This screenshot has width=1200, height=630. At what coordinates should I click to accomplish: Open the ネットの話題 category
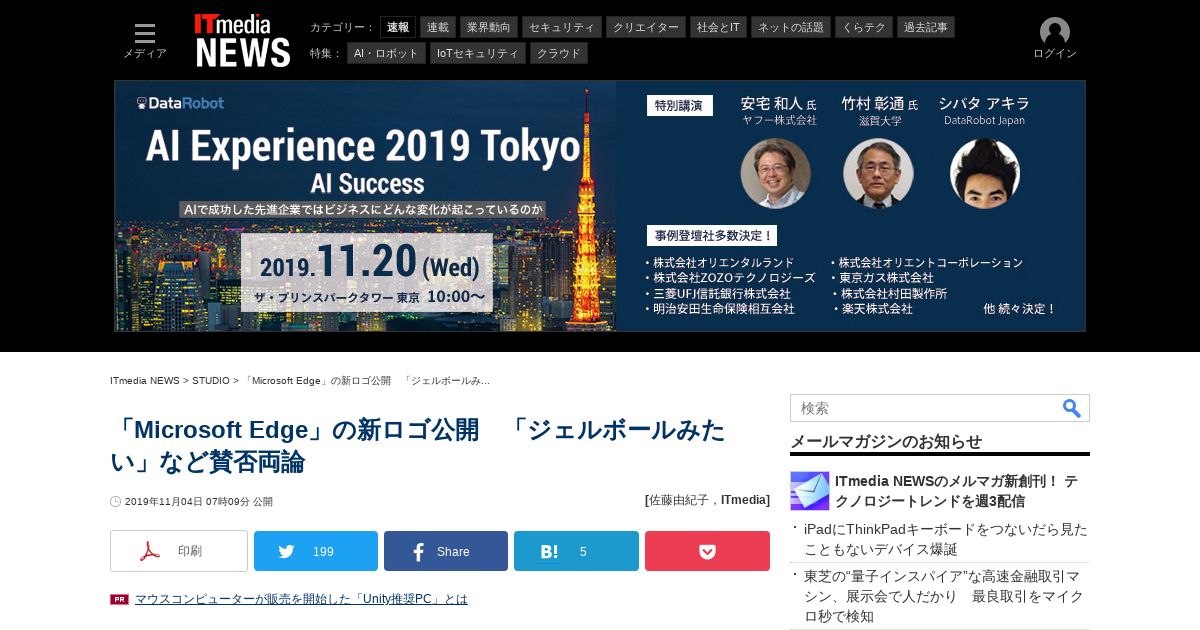791,27
